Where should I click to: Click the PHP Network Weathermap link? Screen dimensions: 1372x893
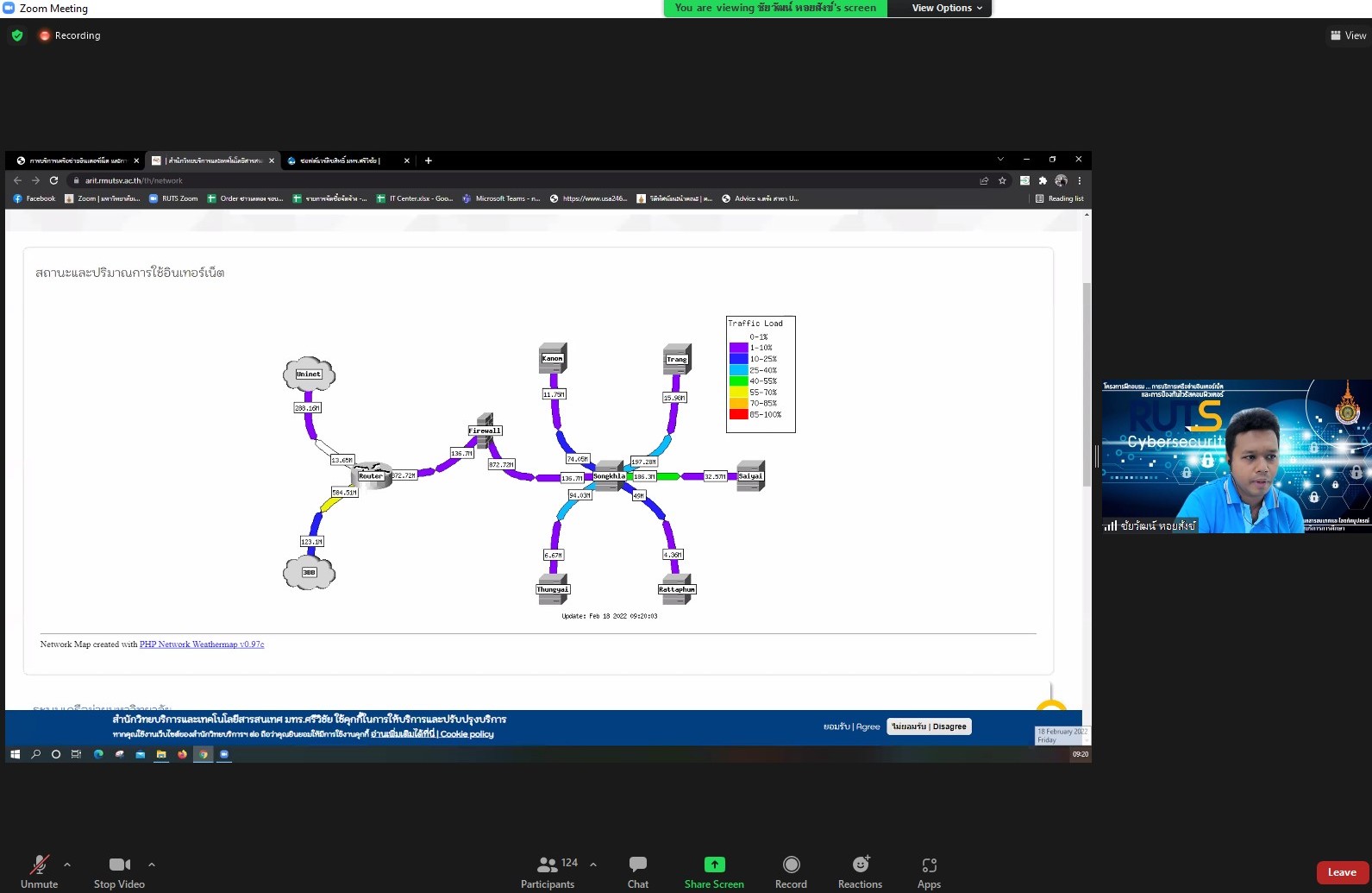click(202, 645)
